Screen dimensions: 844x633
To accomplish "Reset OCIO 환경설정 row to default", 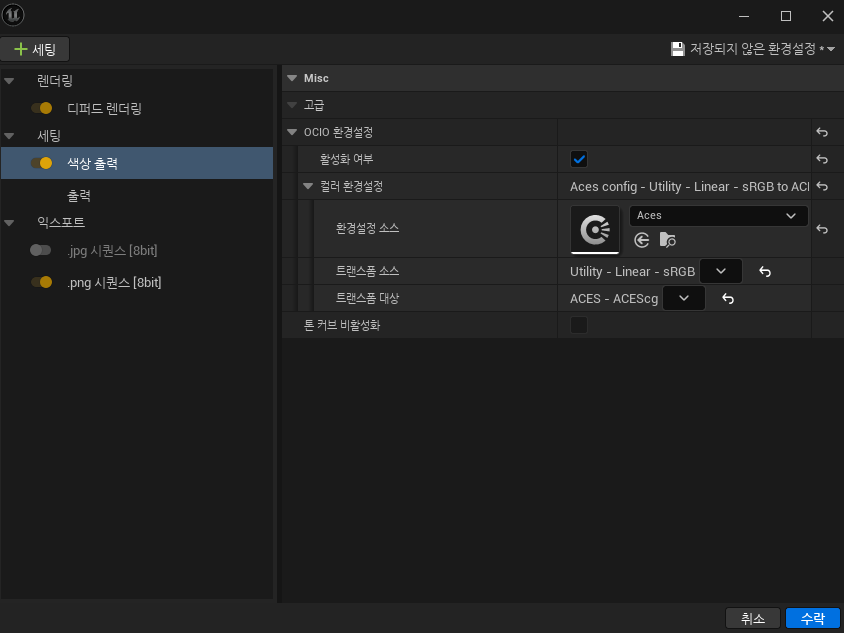I will (822, 132).
